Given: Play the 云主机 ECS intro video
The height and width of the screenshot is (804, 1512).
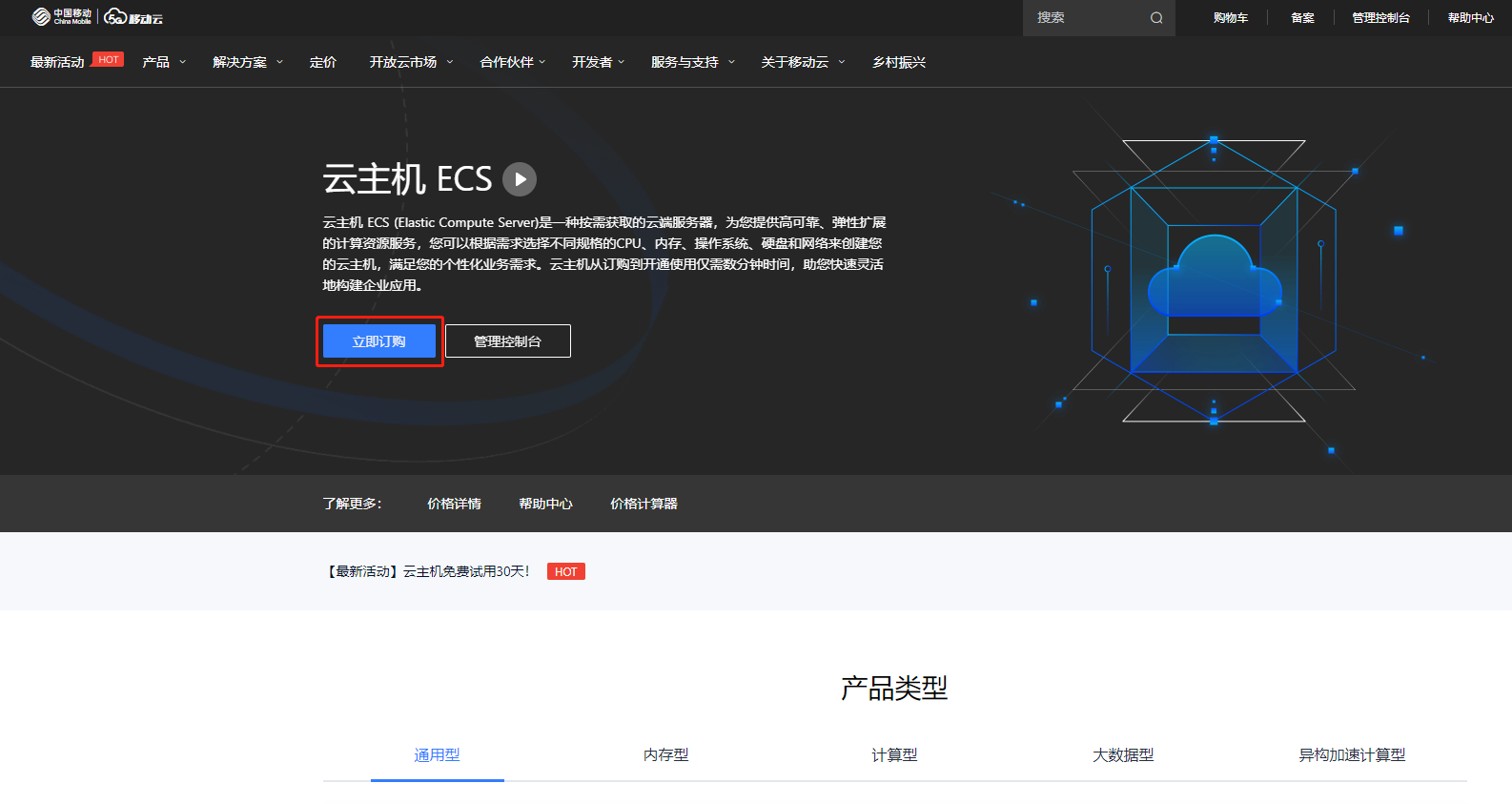Looking at the screenshot, I should pyautogui.click(x=520, y=179).
